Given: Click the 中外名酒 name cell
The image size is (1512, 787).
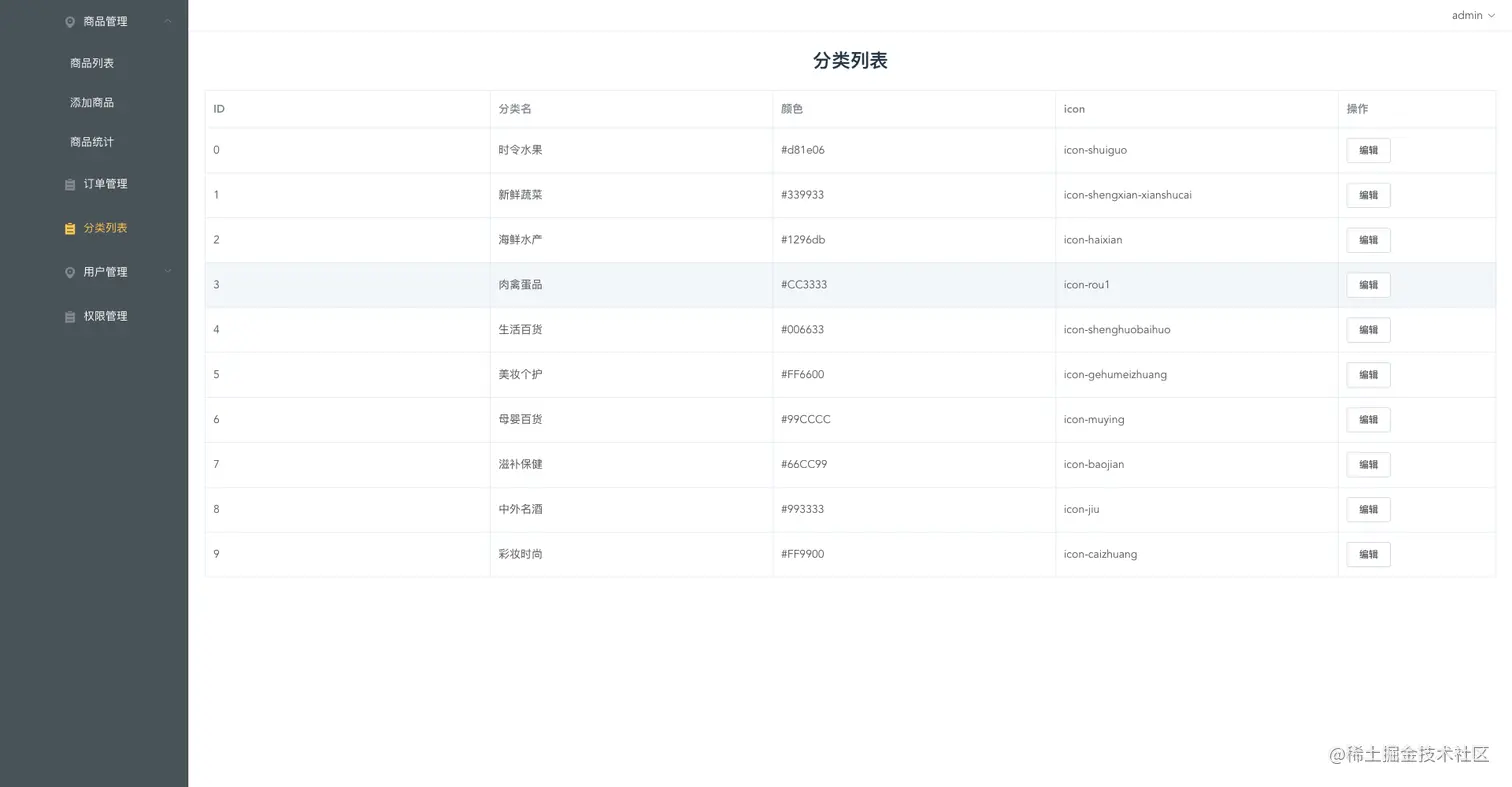Looking at the screenshot, I should point(631,510).
